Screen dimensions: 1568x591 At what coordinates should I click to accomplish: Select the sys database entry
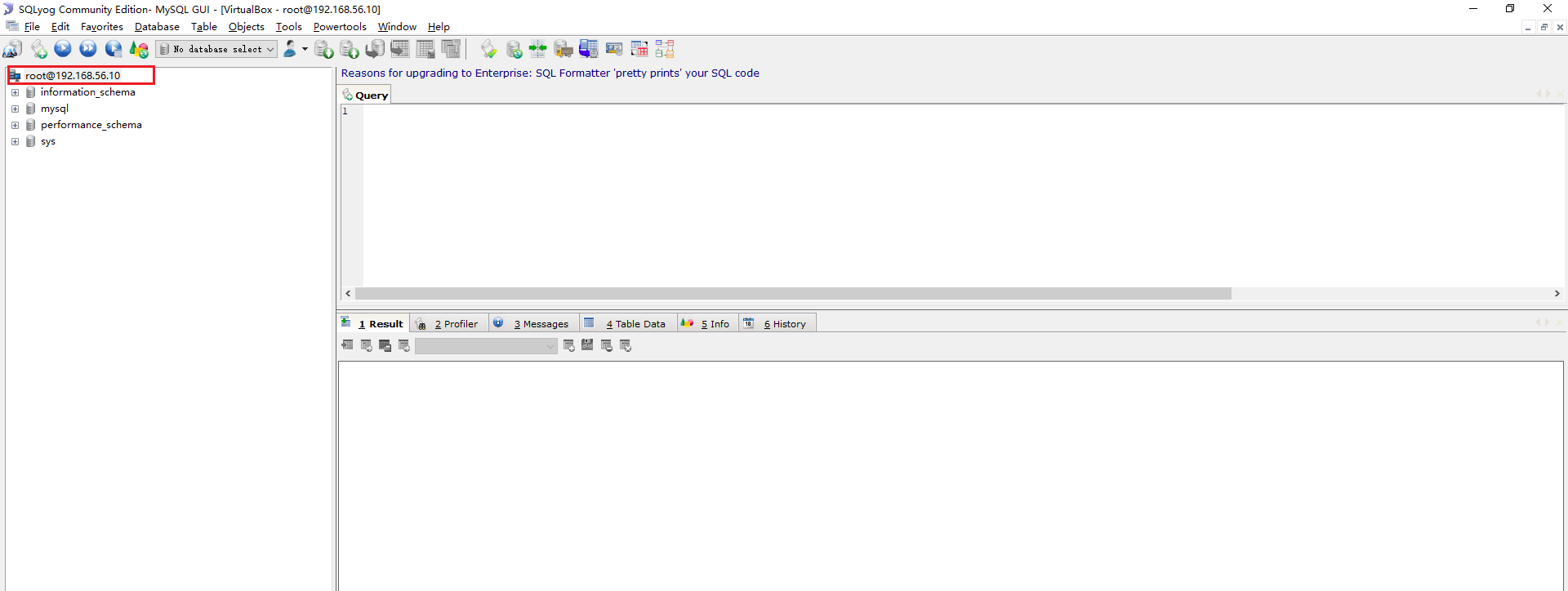pos(48,141)
